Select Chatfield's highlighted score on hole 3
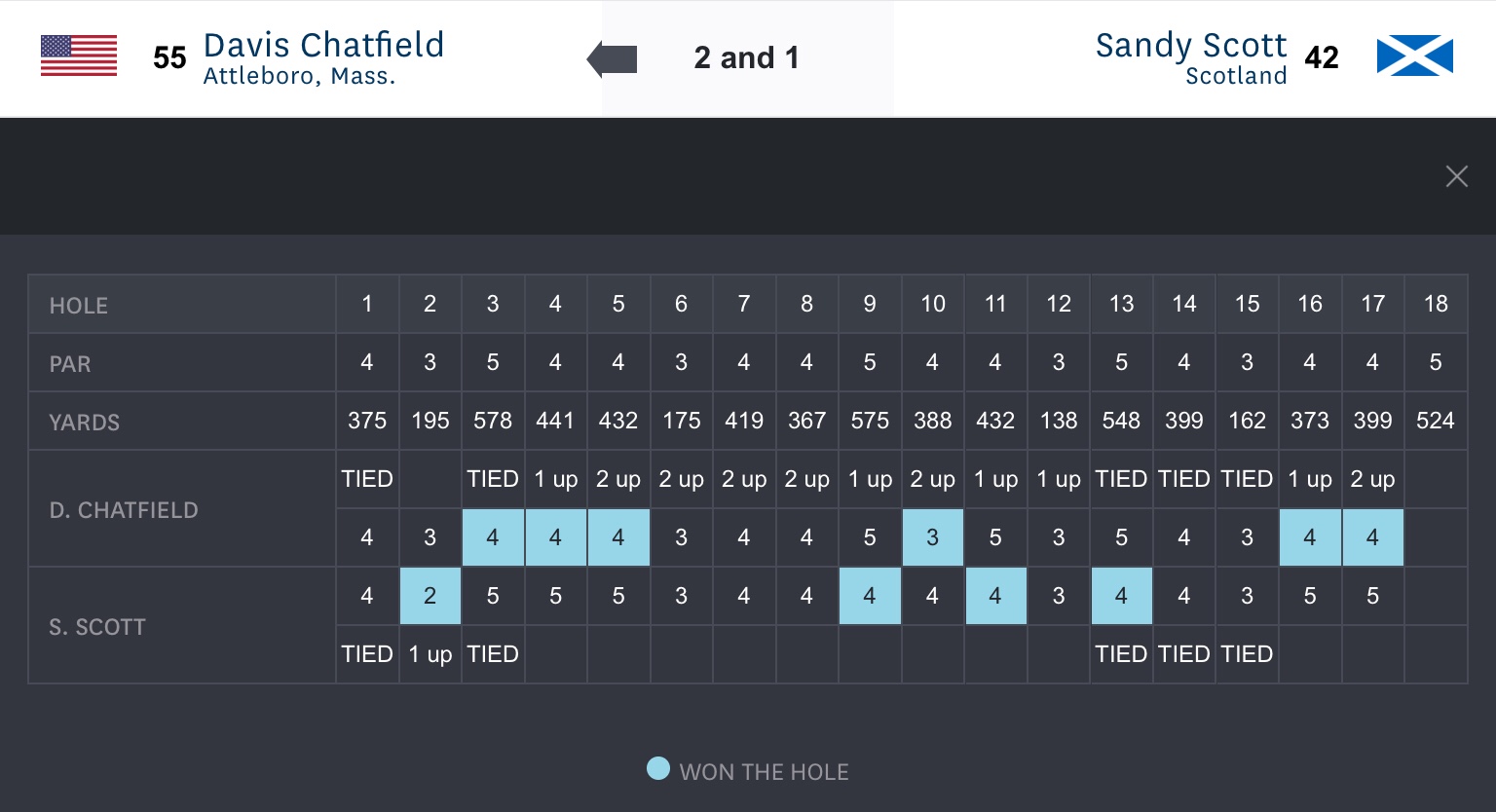Screen dimensions: 1496x812 point(493,537)
